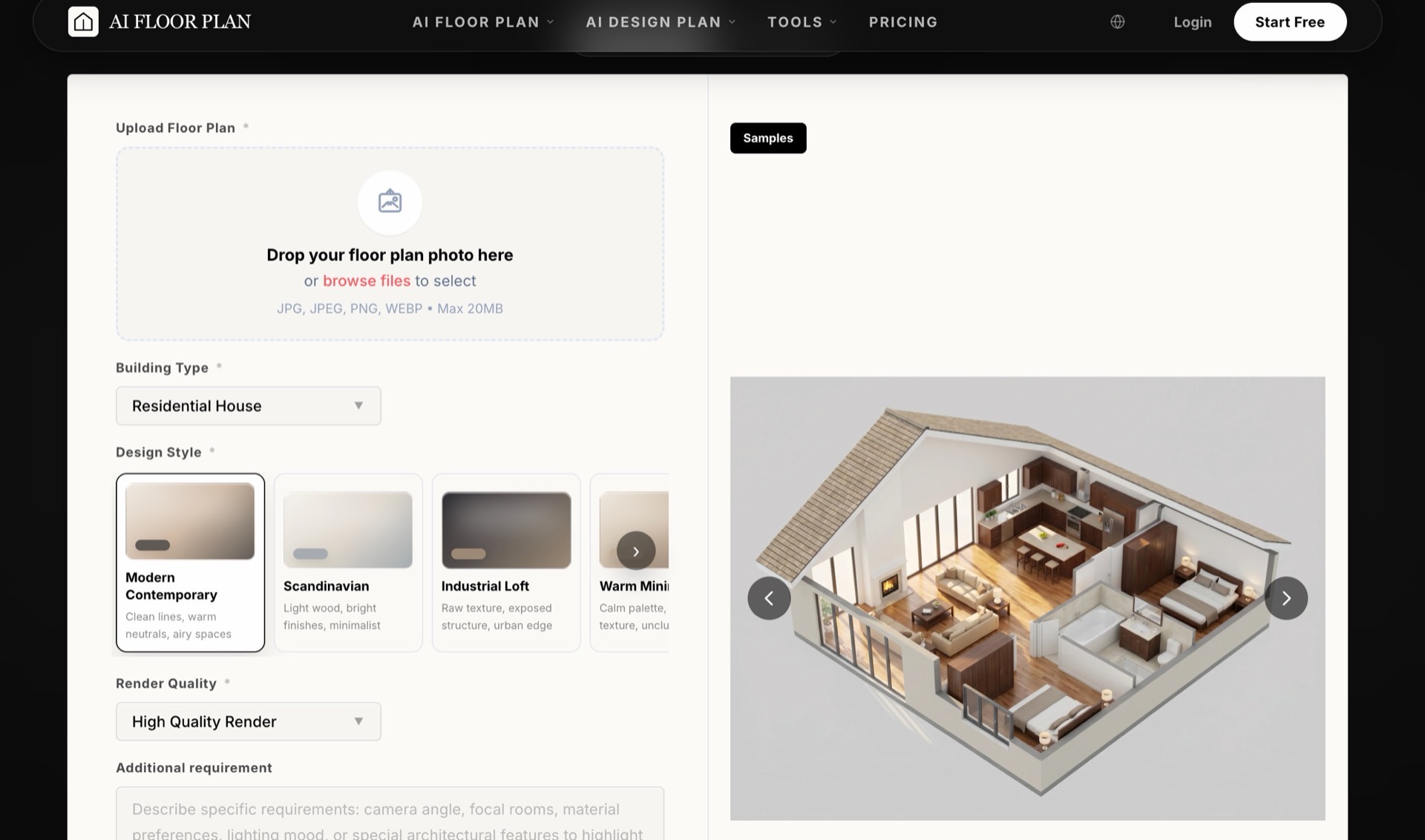Image resolution: width=1425 pixels, height=840 pixels.
Task: Open the Tools nav menu
Action: click(x=802, y=22)
